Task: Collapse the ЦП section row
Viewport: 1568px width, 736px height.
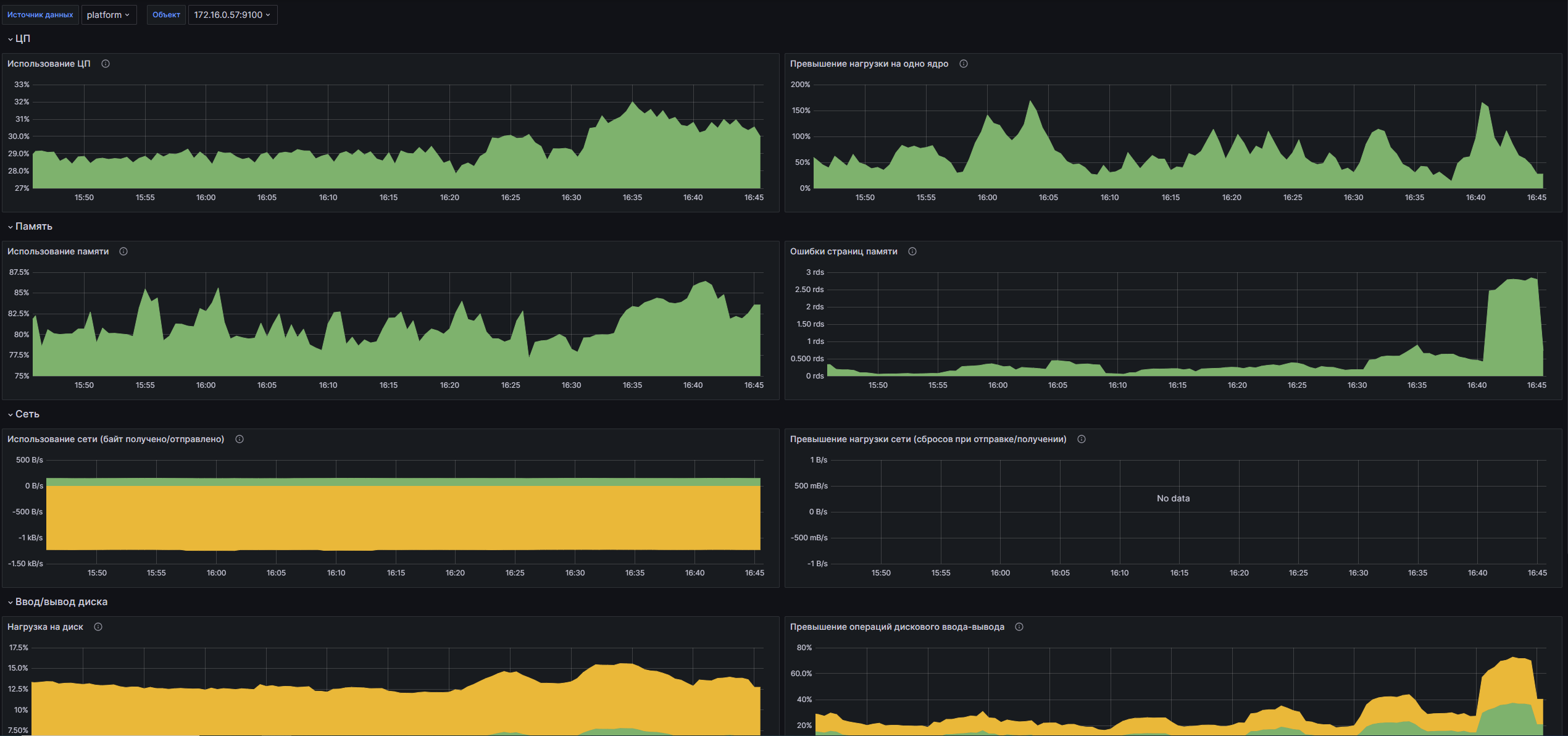Action: coord(19,38)
